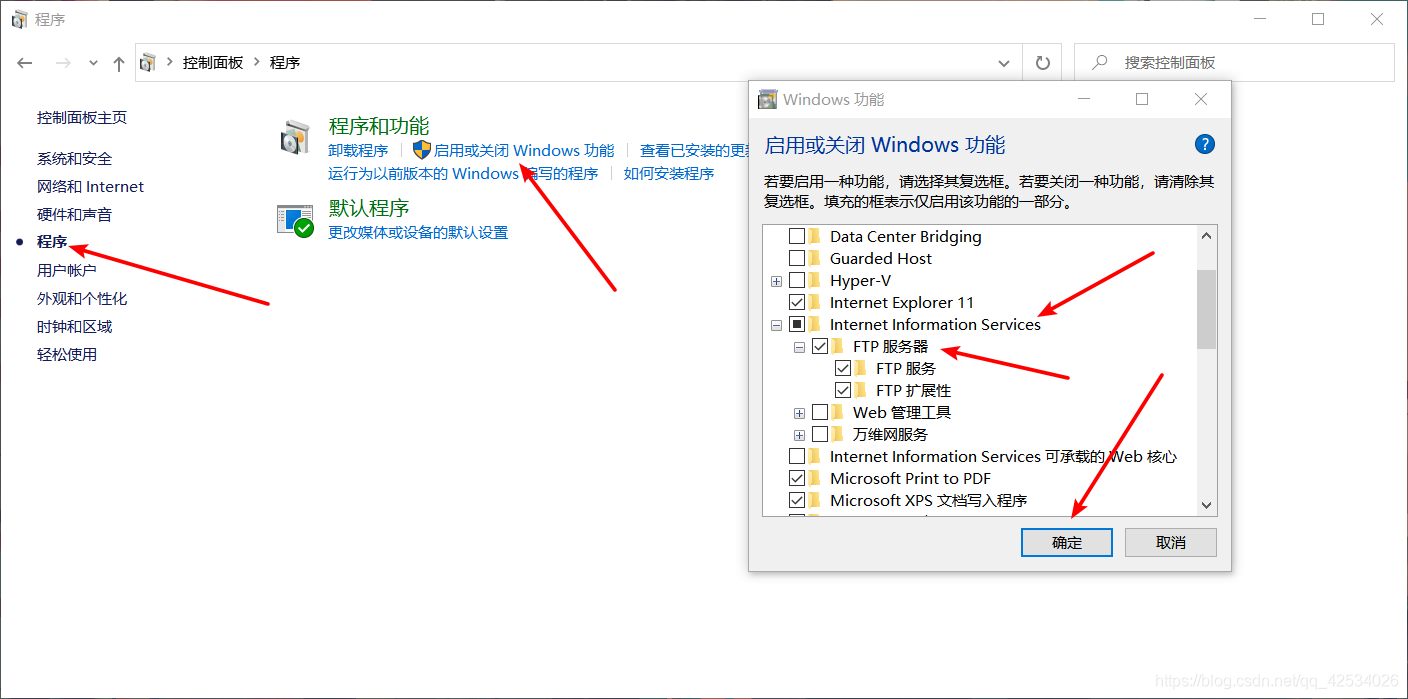Viewport: 1408px width, 699px height.
Task: Click the 程序 breadcrumb in the address bar
Action: (285, 62)
